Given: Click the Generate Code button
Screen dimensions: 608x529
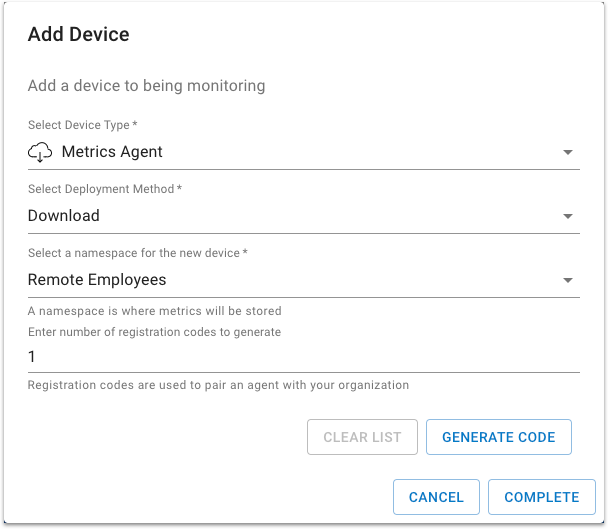Looking at the screenshot, I should (x=498, y=437).
